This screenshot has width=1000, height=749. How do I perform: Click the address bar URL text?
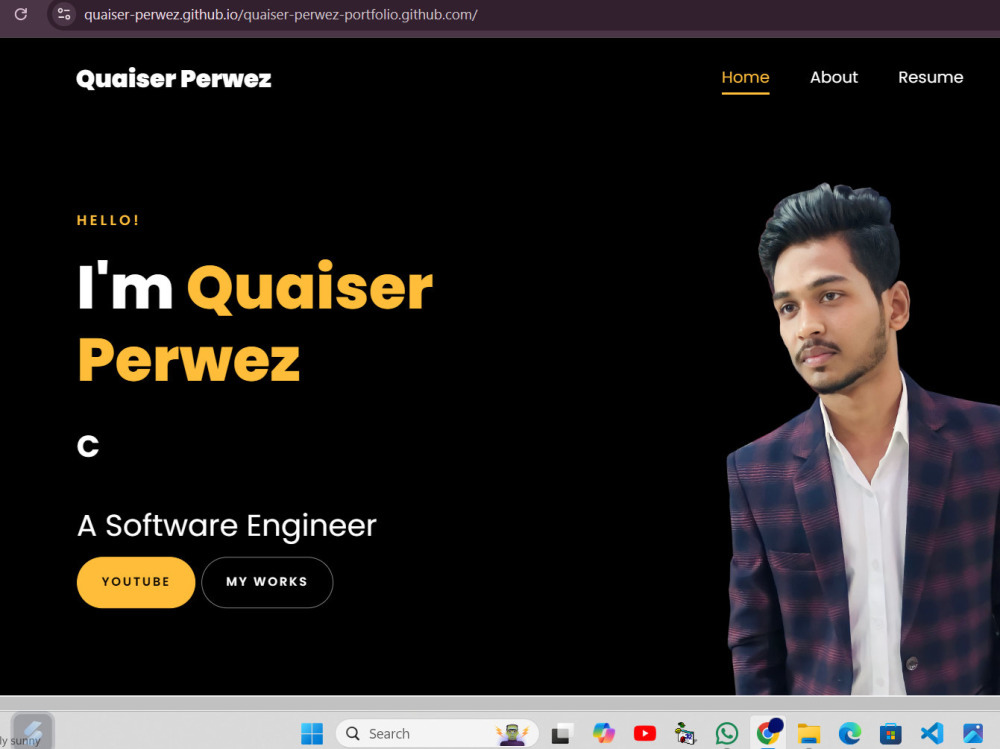coord(281,15)
